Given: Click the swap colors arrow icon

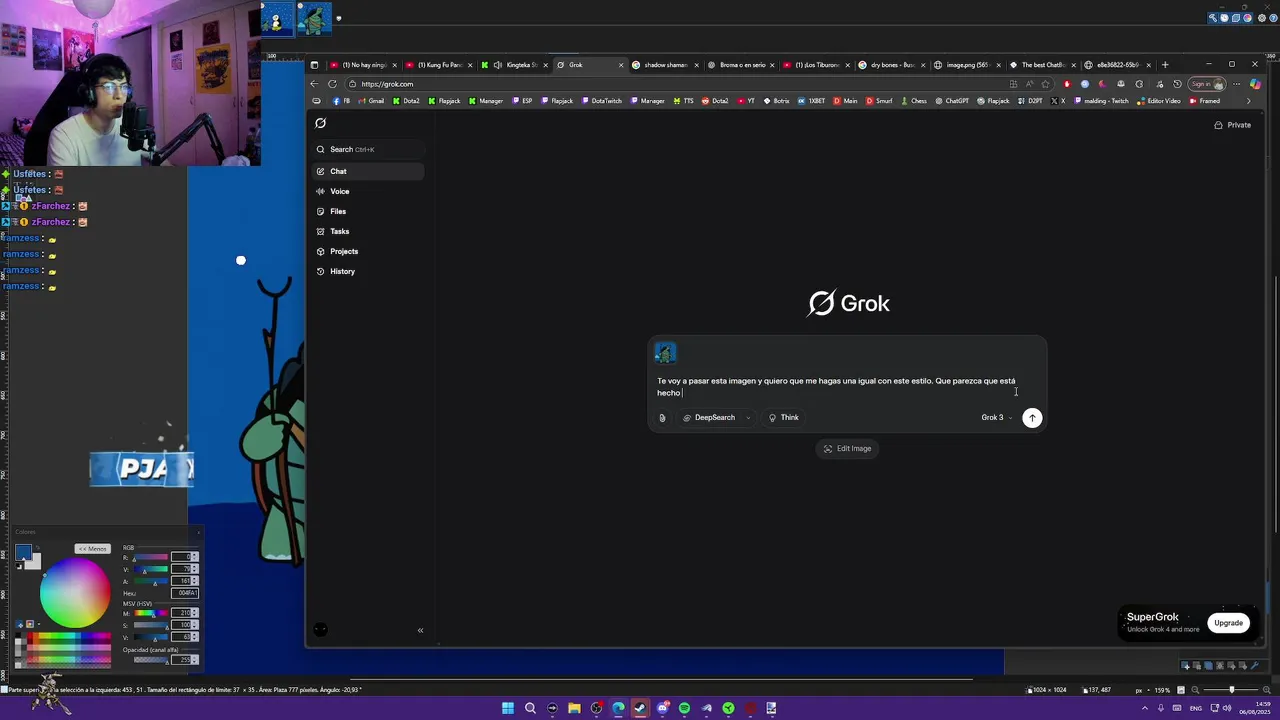Looking at the screenshot, I should [x=37, y=549].
